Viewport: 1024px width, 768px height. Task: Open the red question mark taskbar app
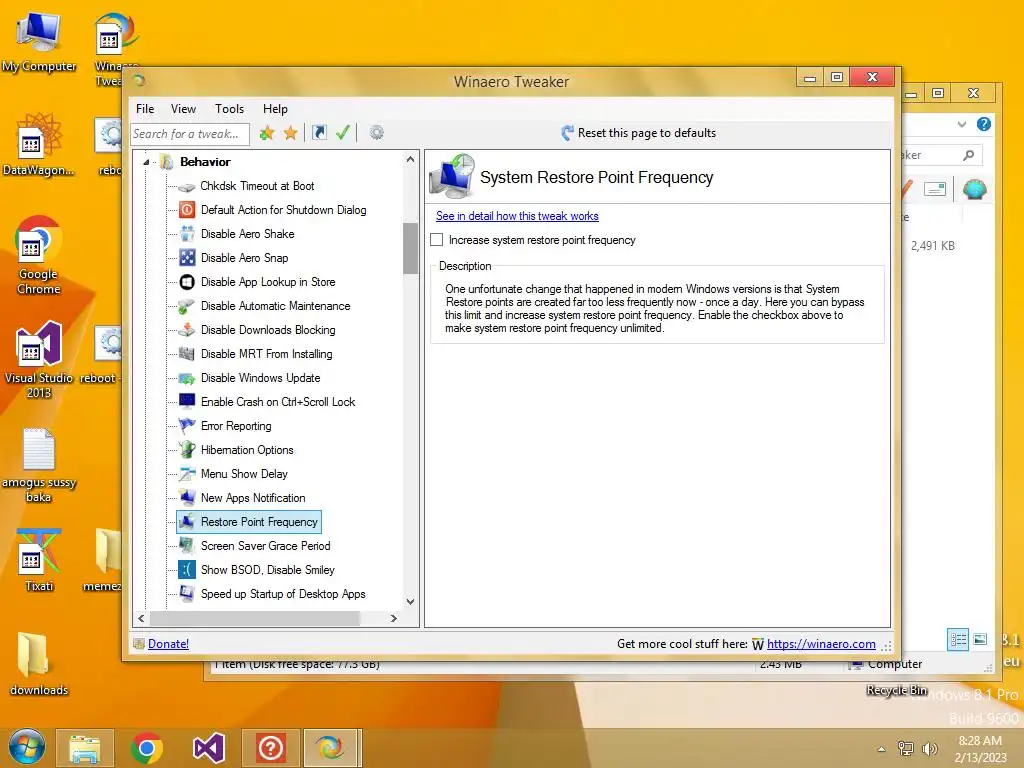pos(270,748)
